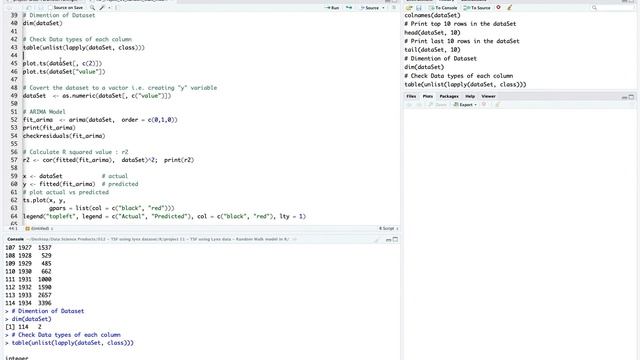Re-run the previous code region icon
This screenshot has width=640, height=360.
tap(349, 8)
